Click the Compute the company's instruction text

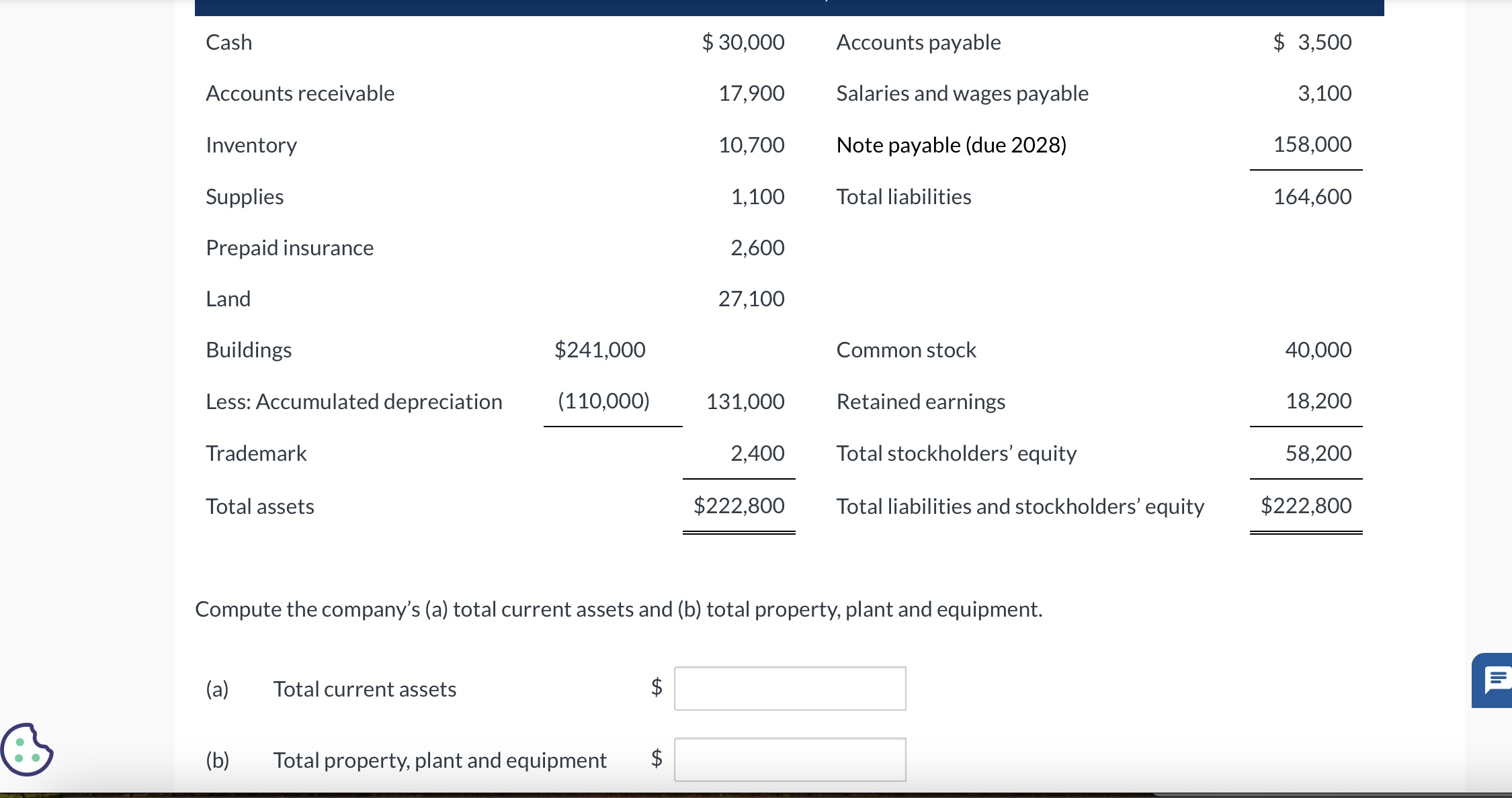point(618,609)
